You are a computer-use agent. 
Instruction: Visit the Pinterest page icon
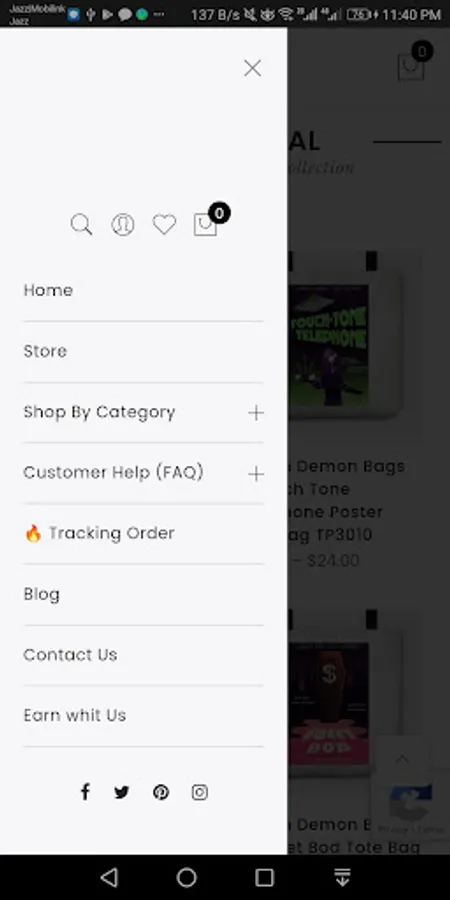[161, 793]
